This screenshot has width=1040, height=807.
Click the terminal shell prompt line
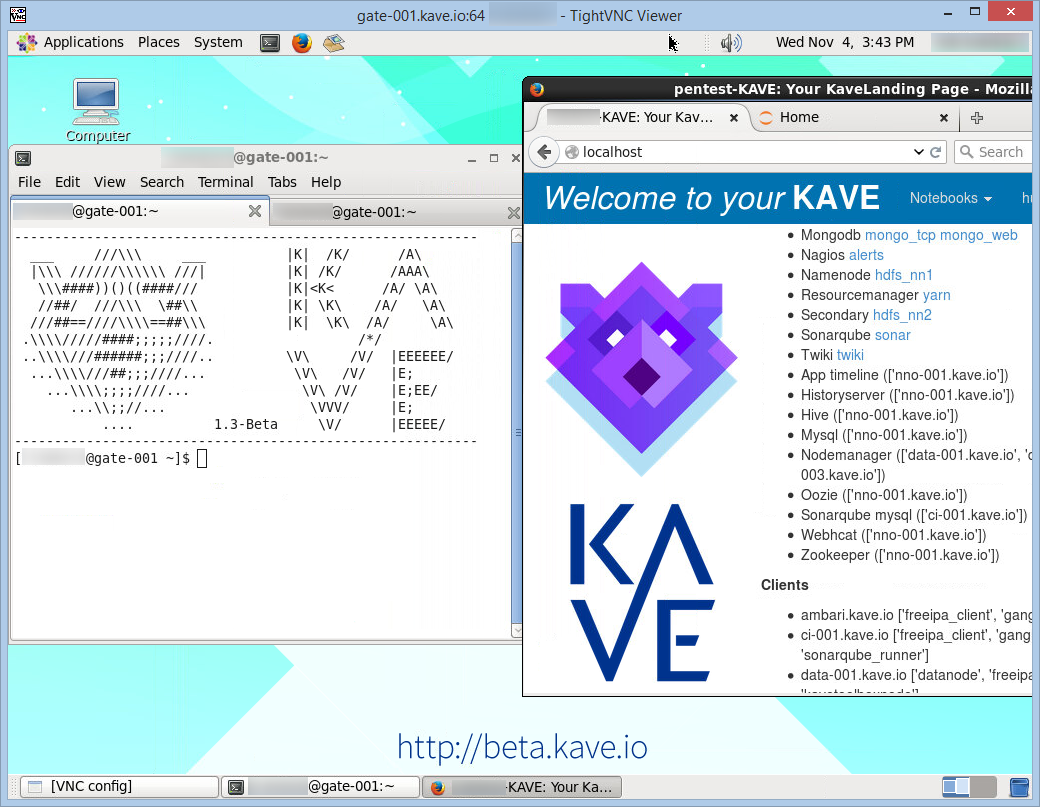[x=111, y=458]
